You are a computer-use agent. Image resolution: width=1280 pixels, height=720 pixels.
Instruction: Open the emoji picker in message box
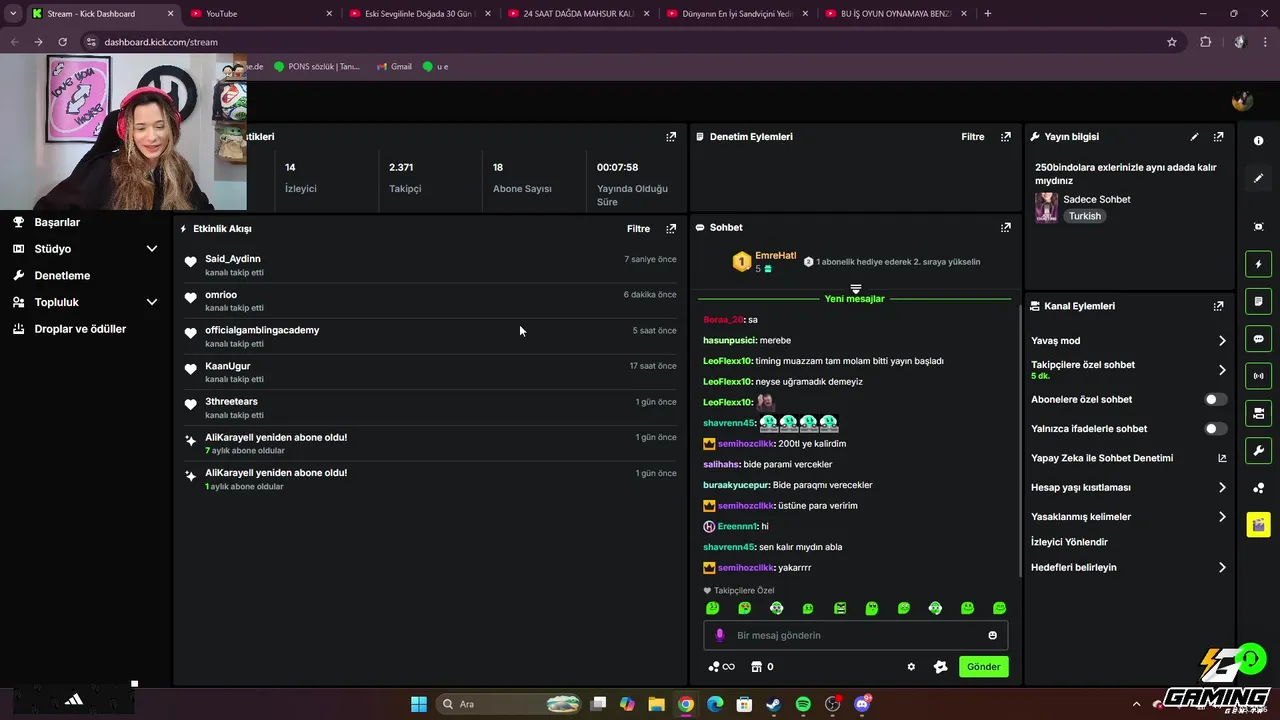pyautogui.click(x=993, y=635)
